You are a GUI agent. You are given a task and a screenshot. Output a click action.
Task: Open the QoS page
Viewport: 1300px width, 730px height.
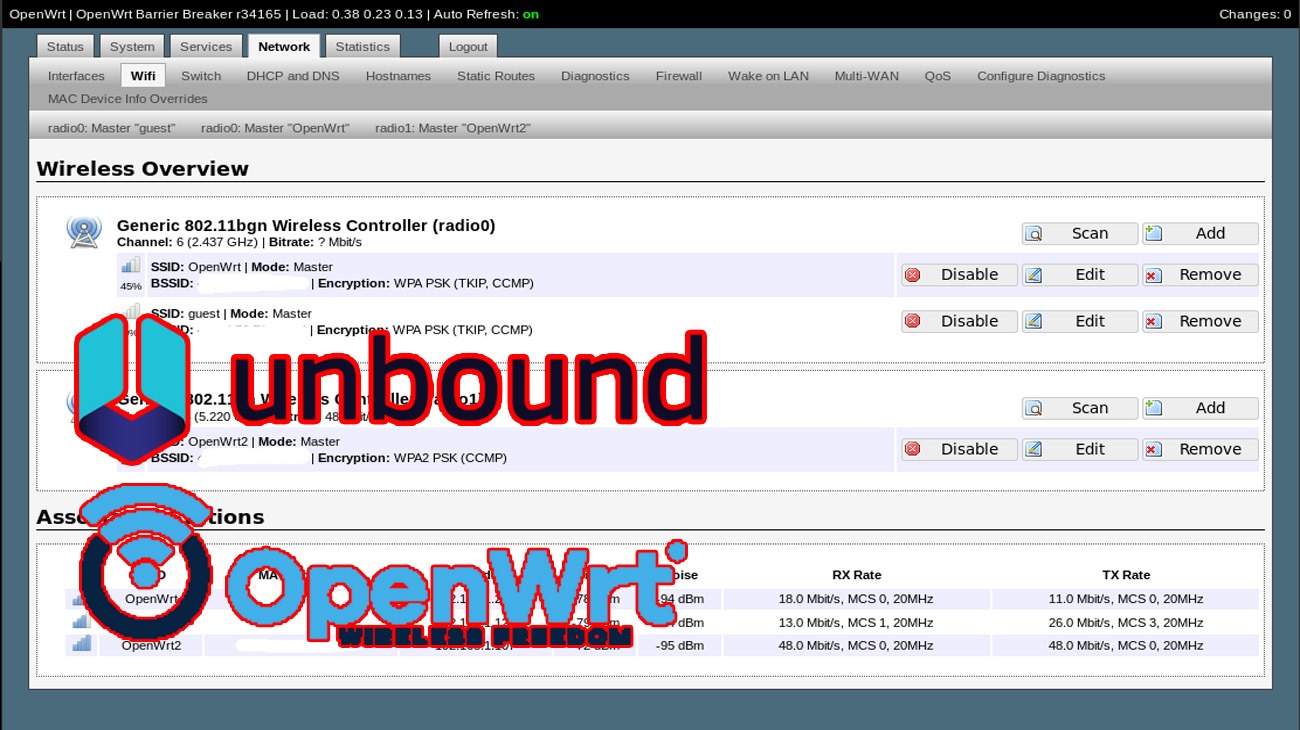coord(938,76)
